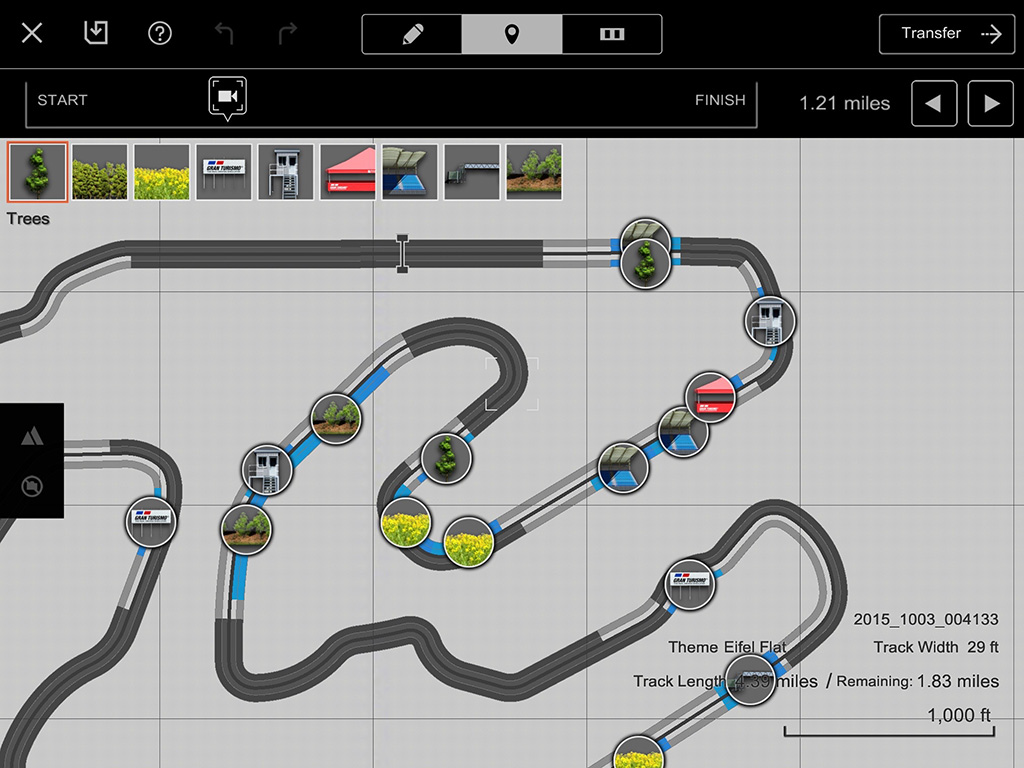Select the Trees scenery item in palette
Viewport: 1024px width, 768px height.
[38, 172]
